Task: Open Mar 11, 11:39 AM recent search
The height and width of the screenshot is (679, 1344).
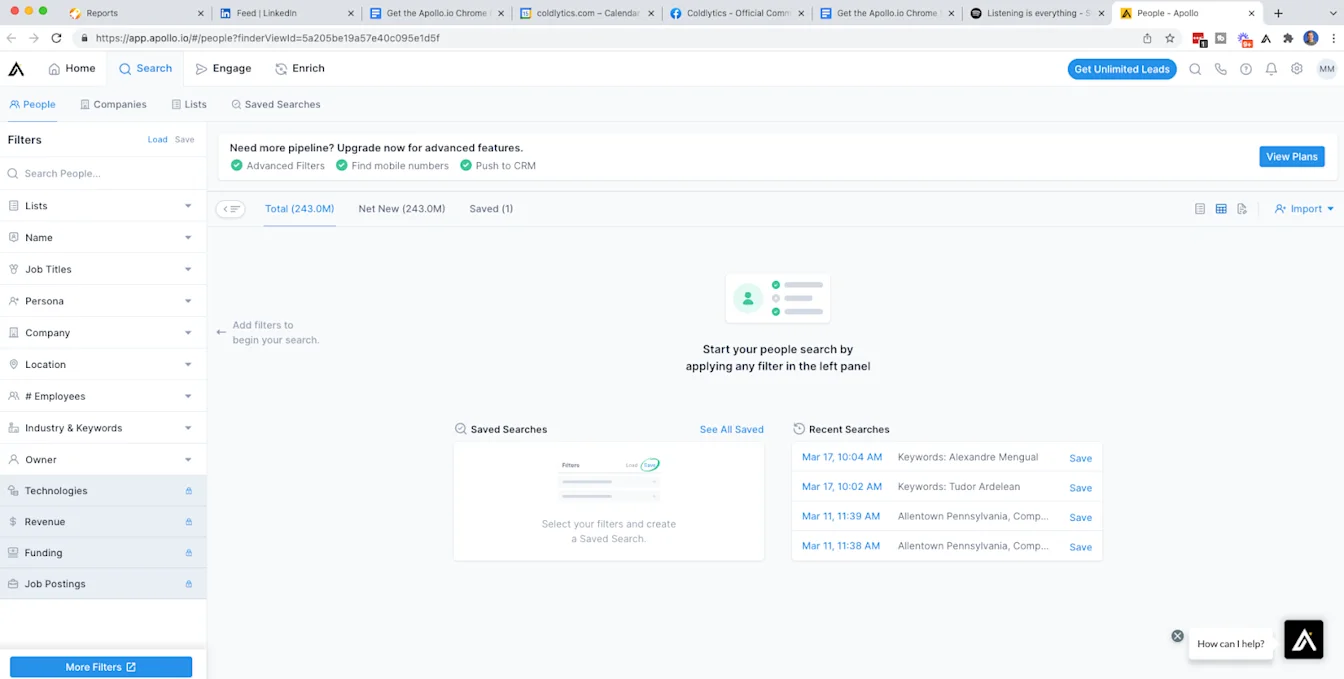Action: [x=841, y=517]
